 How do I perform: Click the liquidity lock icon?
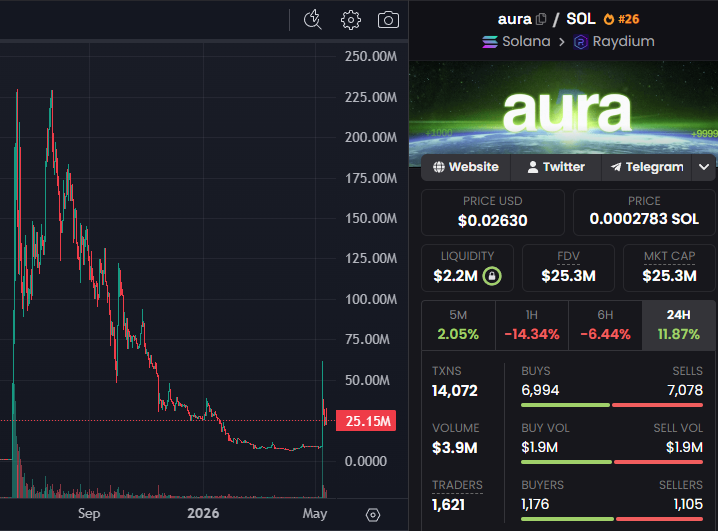click(x=492, y=276)
